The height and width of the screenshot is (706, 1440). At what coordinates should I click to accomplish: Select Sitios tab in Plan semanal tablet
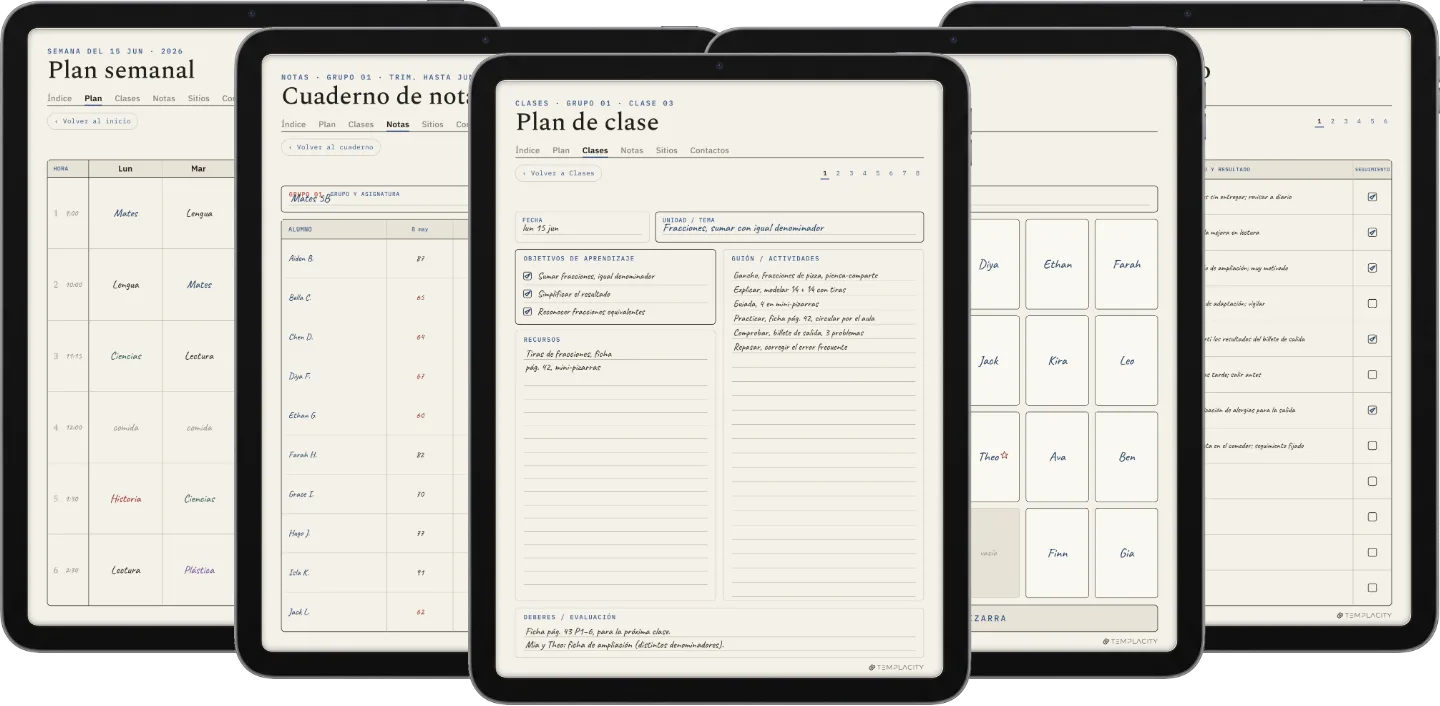point(198,98)
